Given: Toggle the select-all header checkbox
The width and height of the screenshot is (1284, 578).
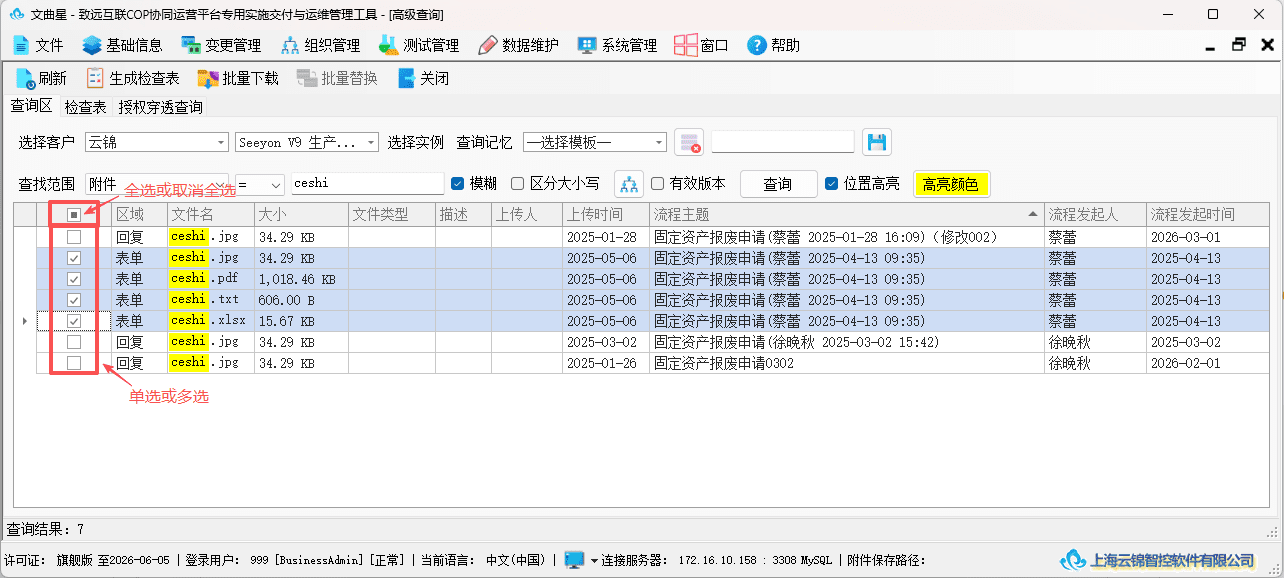Looking at the screenshot, I should (74, 214).
